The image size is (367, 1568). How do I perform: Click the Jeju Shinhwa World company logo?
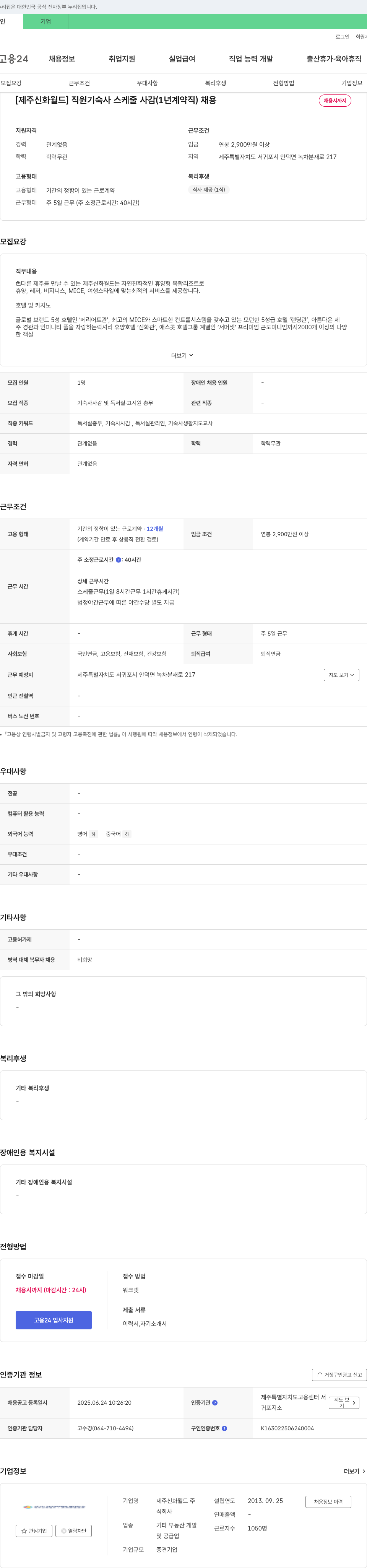(54, 1507)
